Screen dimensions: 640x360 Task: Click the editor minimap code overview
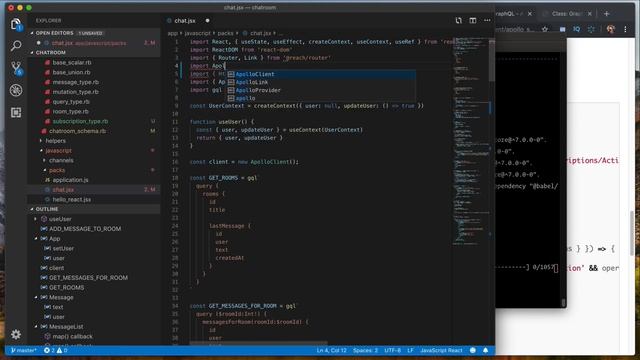[471, 141]
